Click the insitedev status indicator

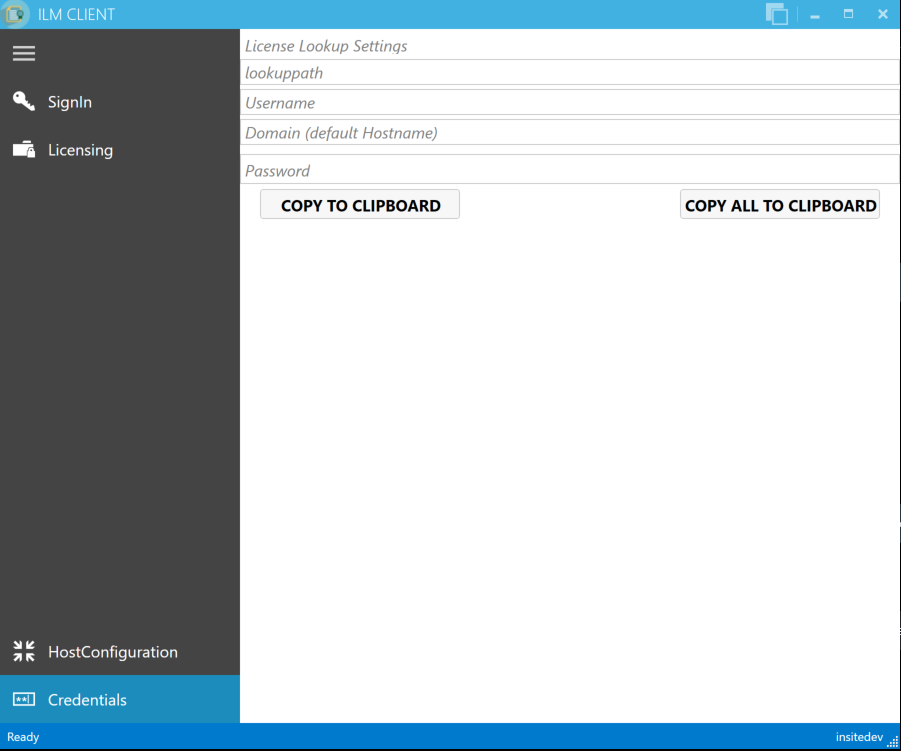click(x=860, y=737)
